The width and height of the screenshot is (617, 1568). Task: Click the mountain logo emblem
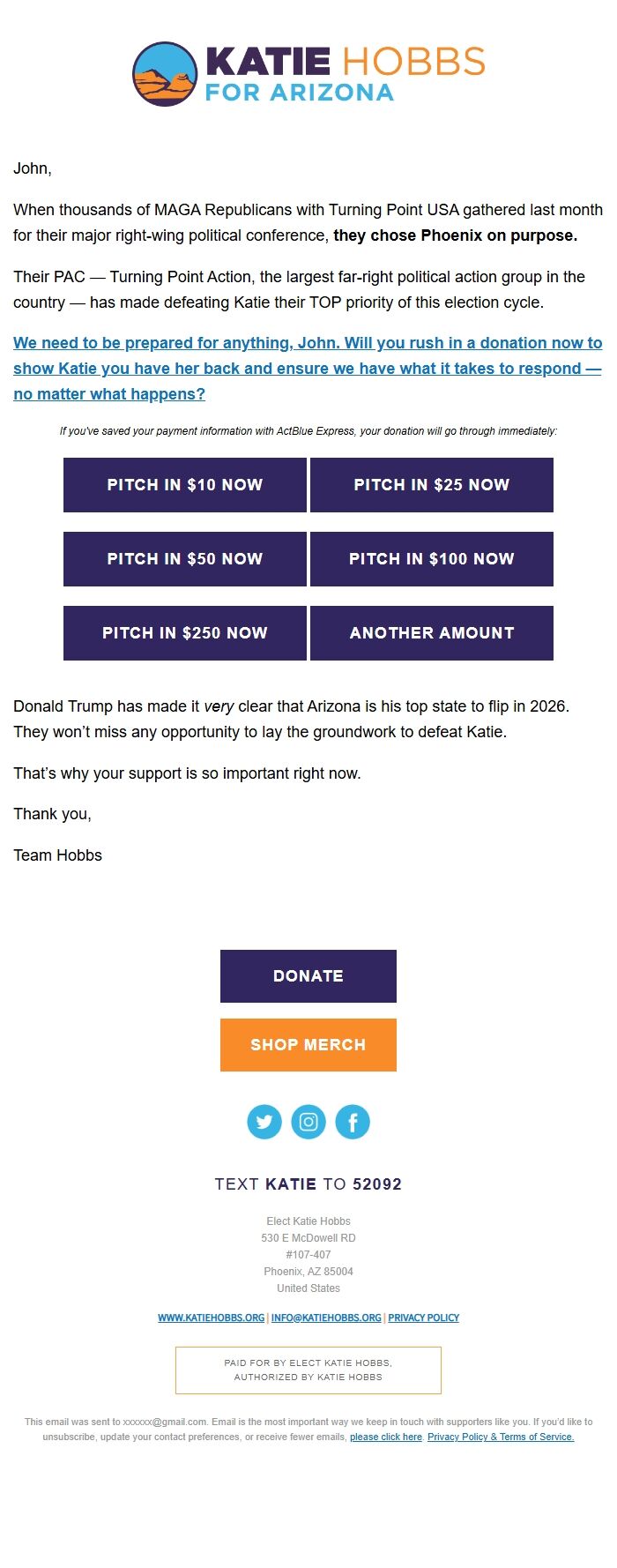tap(165, 75)
